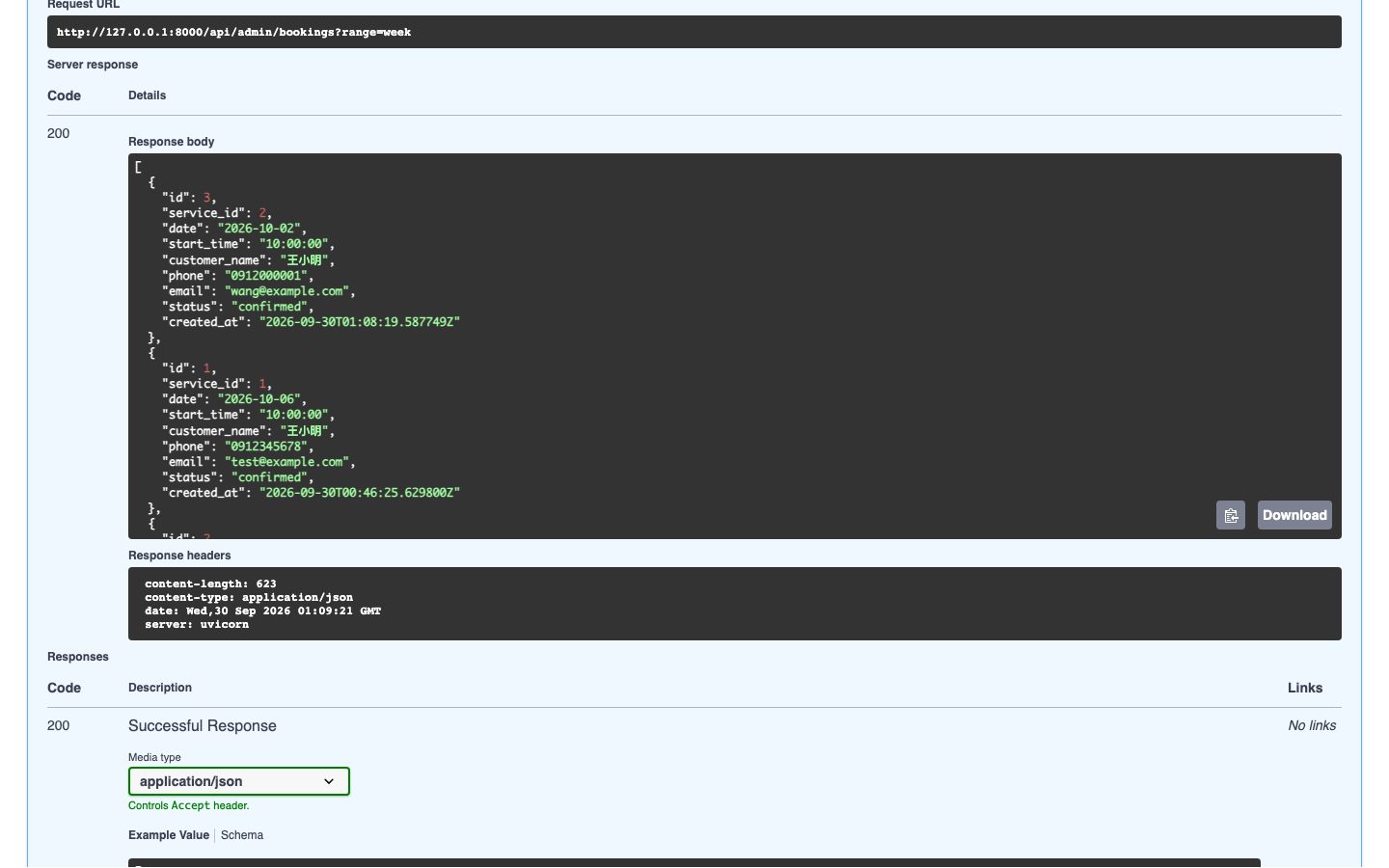Click the 200 code beside Successful Response
1389x868 pixels.
(58, 725)
